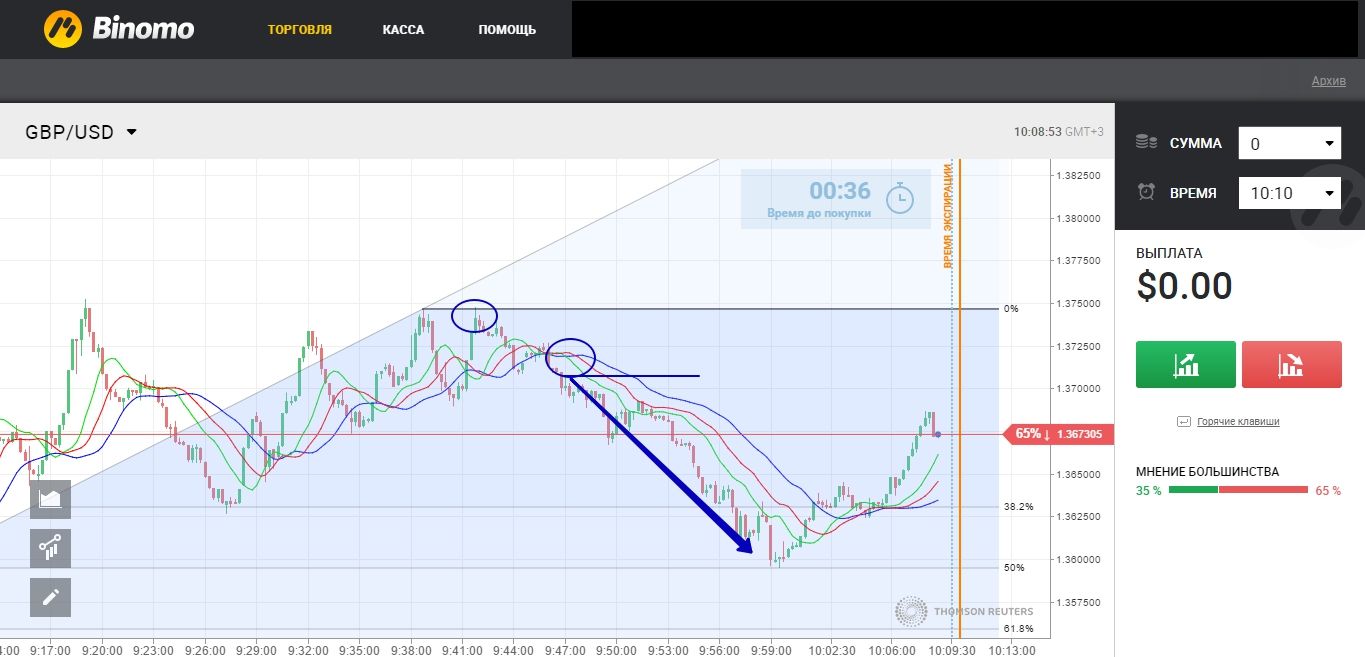The width and height of the screenshot is (1365, 657).
Task: Click the ВЫПЛАТА label
Action: click(x=1169, y=253)
